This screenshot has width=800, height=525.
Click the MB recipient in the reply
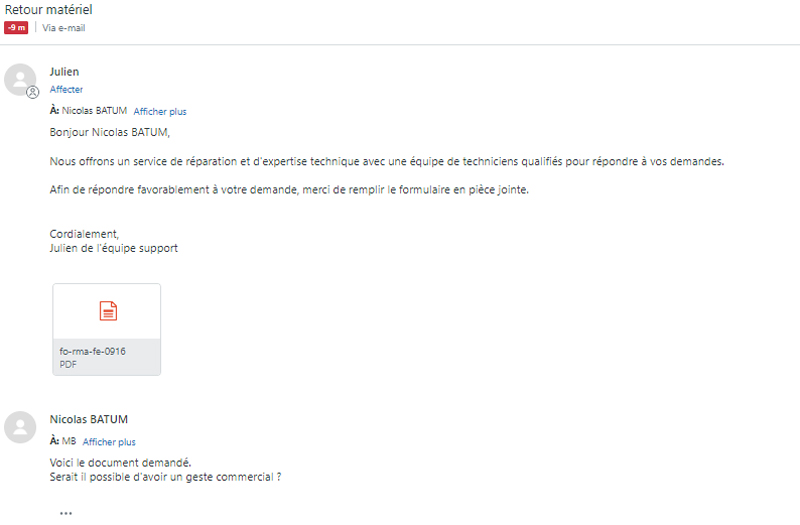[69, 441]
